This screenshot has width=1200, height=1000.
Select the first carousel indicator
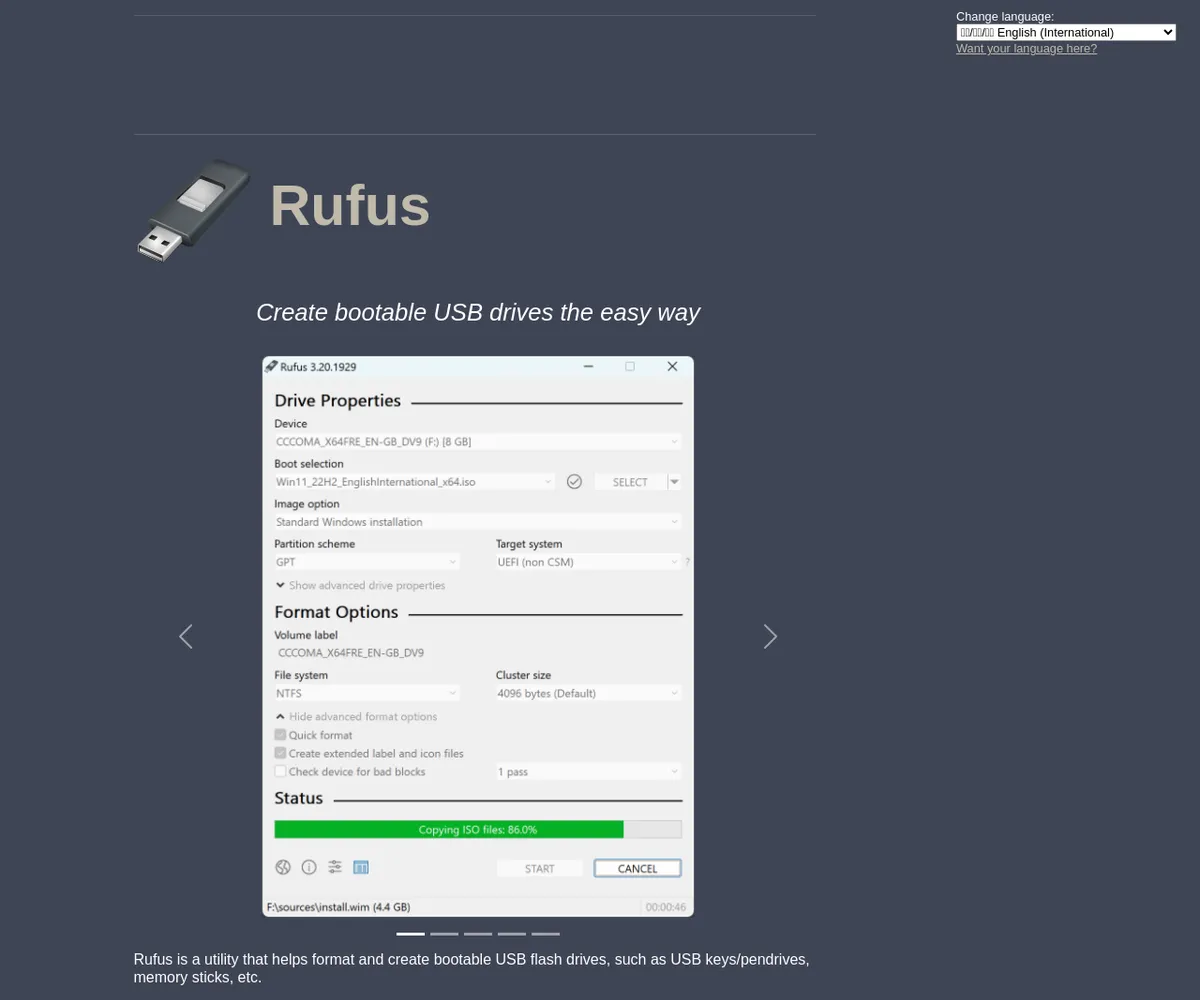tap(410, 934)
